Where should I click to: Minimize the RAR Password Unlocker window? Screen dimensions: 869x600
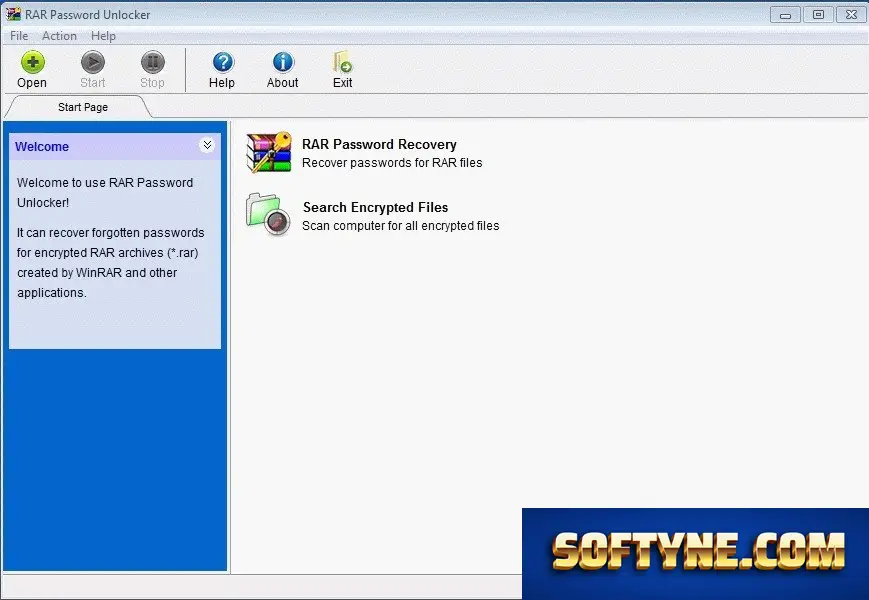pyautogui.click(x=785, y=15)
